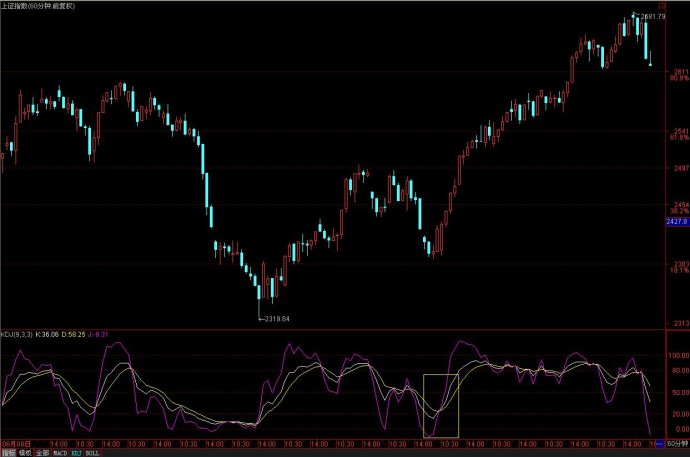Click the 100.00 KDJ scale label

[x=679, y=355]
